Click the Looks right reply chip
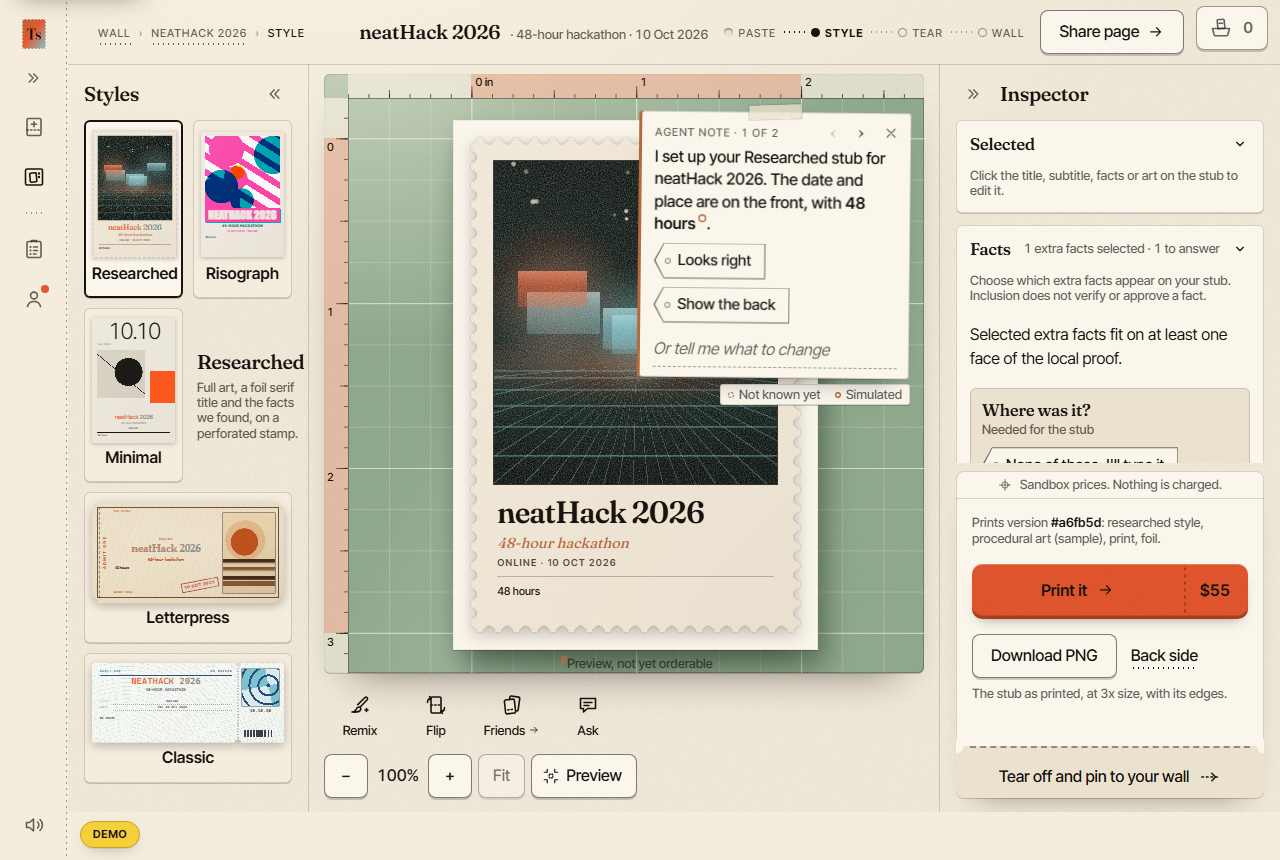1280x860 pixels. click(x=710, y=261)
